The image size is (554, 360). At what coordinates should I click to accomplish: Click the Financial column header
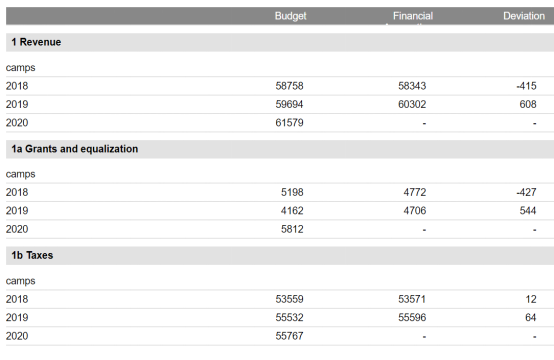[413, 16]
